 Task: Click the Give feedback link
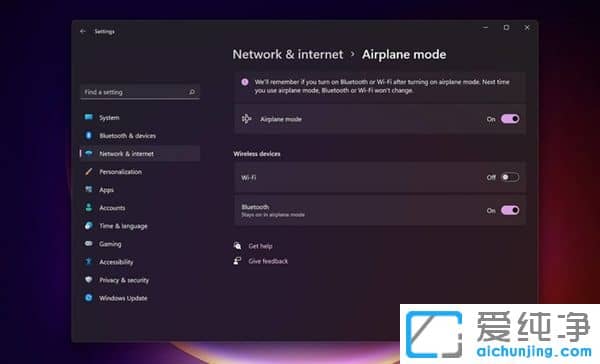(268, 261)
